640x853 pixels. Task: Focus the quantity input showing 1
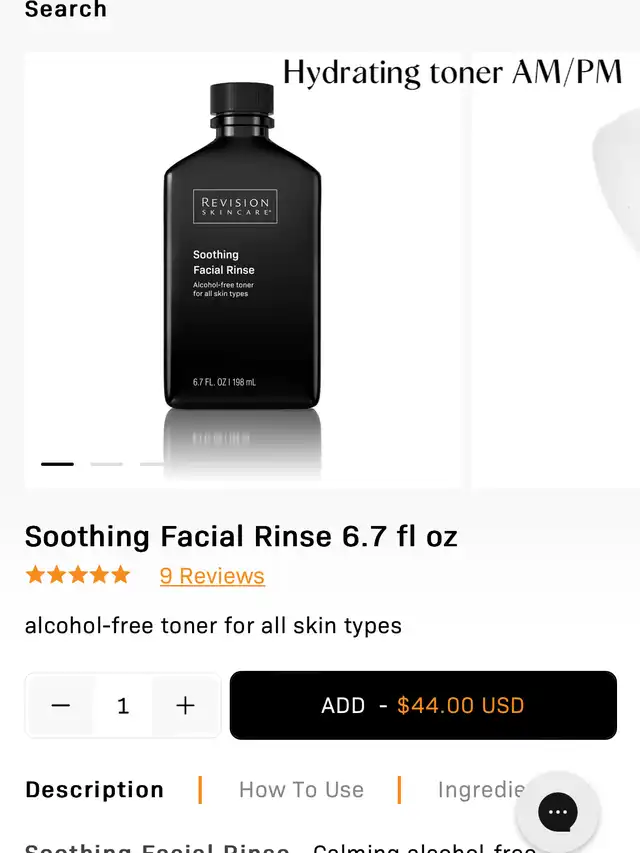click(123, 706)
